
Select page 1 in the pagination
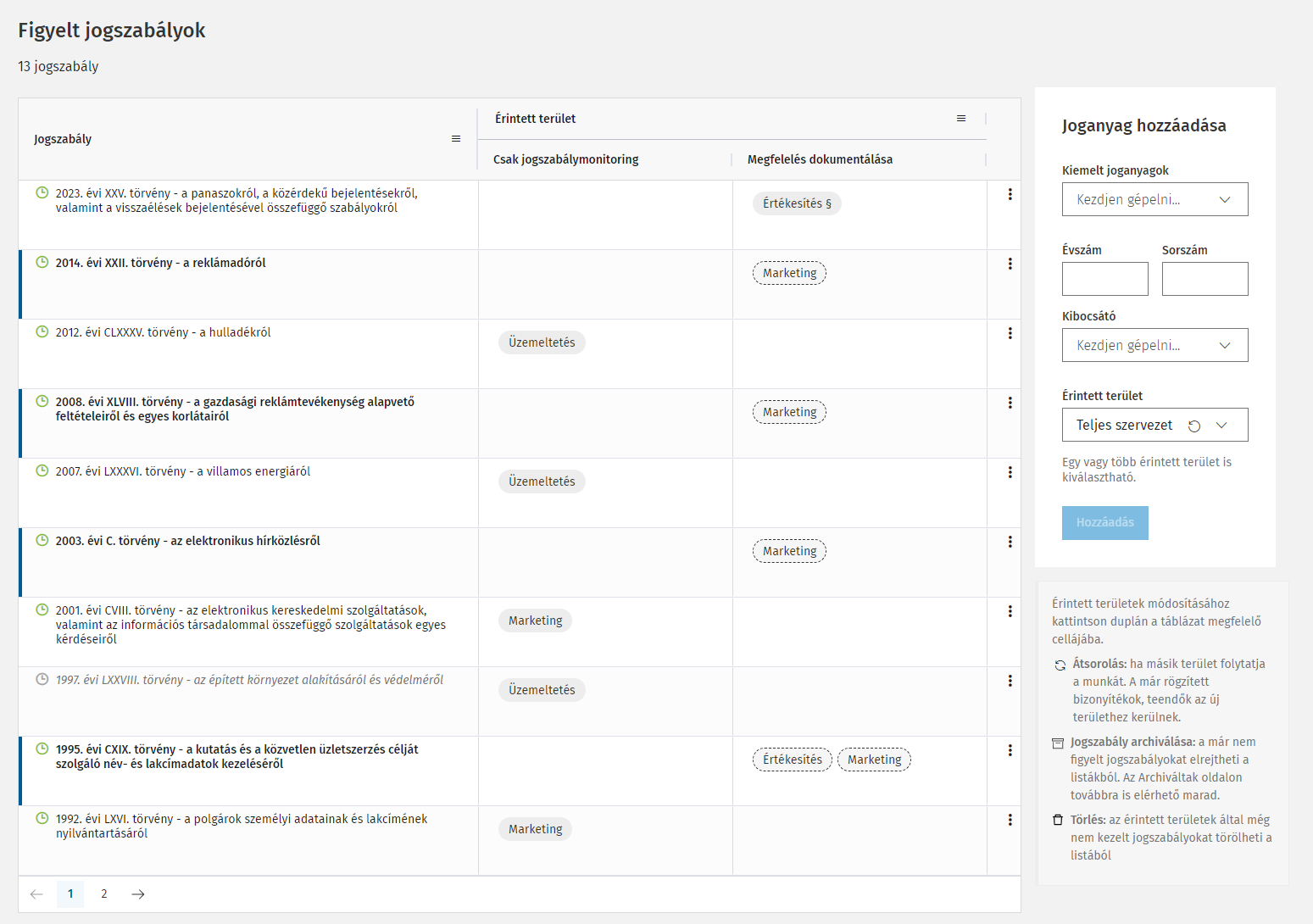pyautogui.click(x=70, y=894)
